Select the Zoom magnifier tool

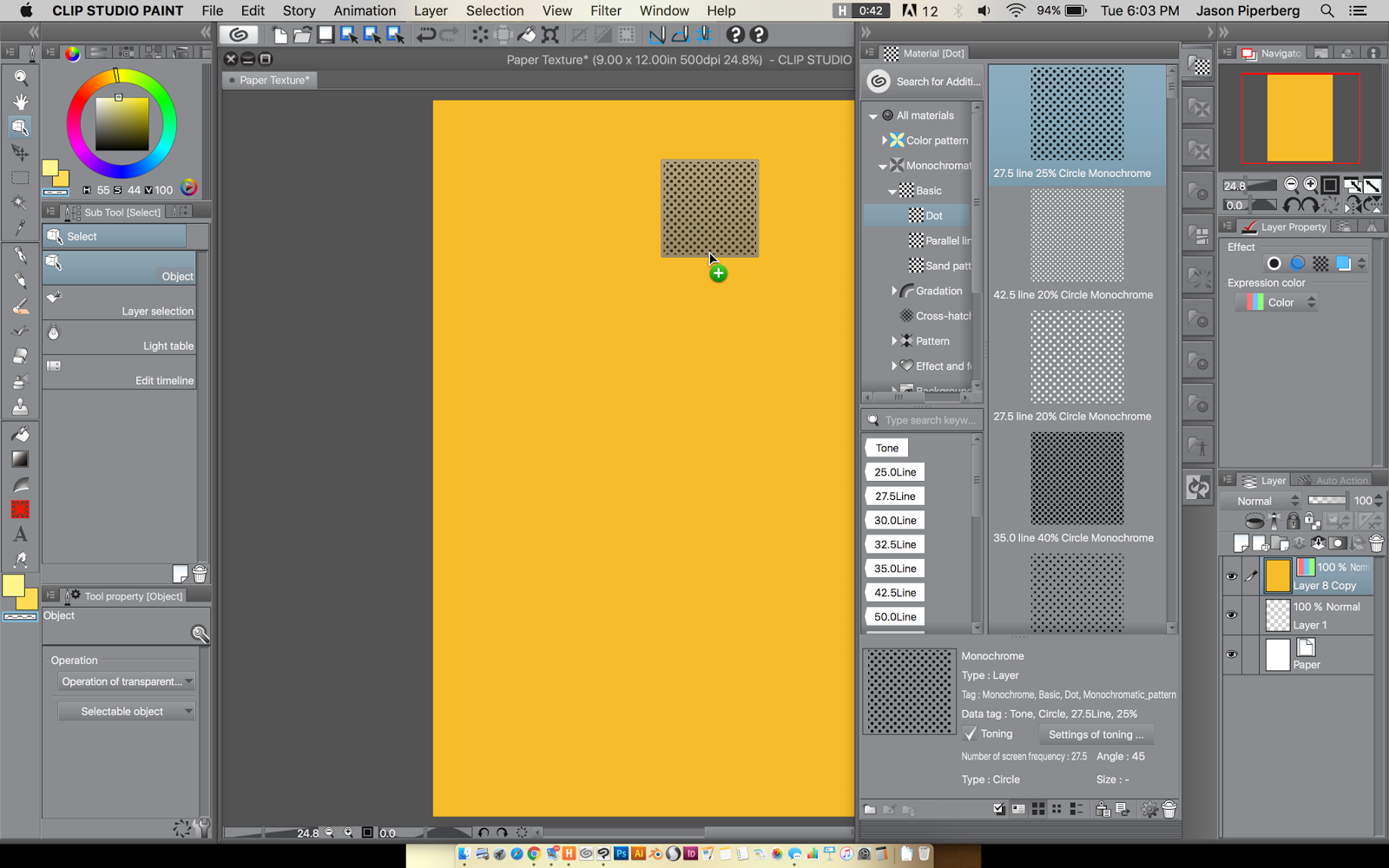tap(19, 77)
